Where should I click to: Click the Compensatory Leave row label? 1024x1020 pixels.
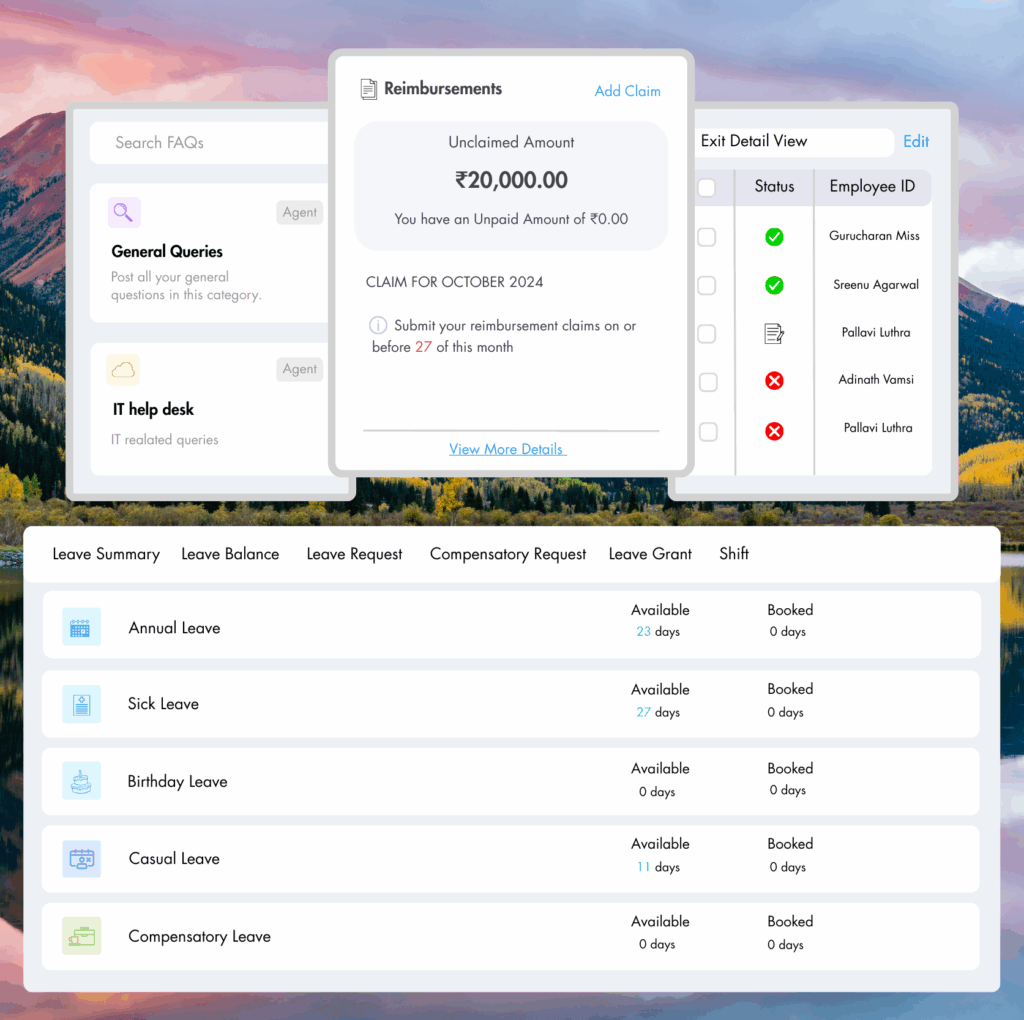[200, 936]
